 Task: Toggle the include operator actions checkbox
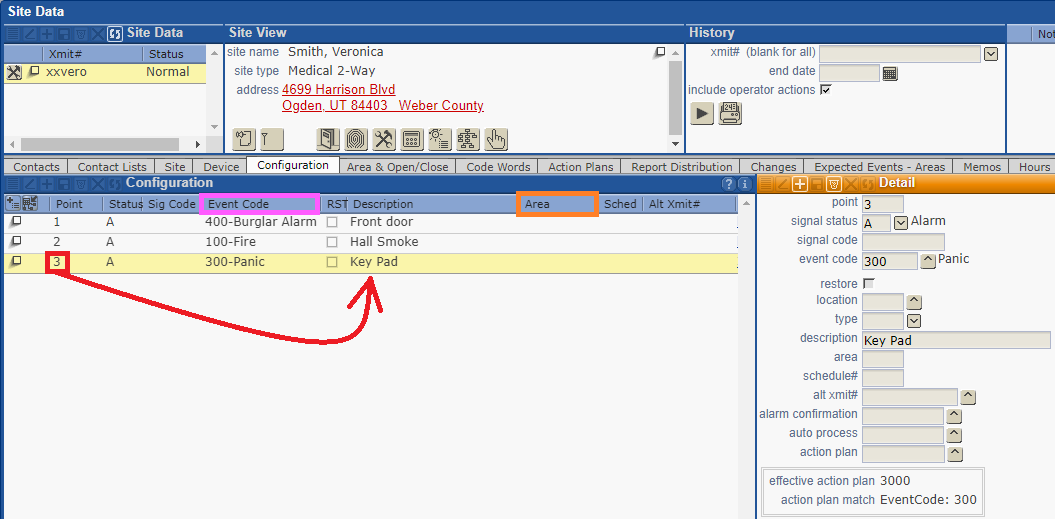coord(825,90)
